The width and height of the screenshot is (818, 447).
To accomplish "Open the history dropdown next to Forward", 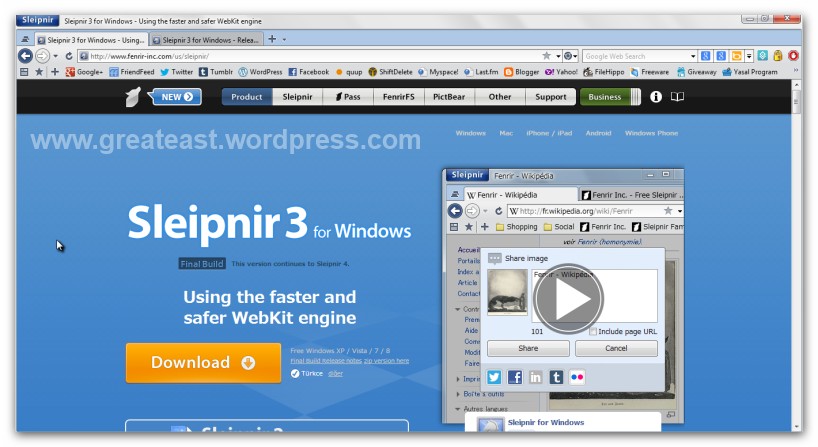I will click(56, 56).
